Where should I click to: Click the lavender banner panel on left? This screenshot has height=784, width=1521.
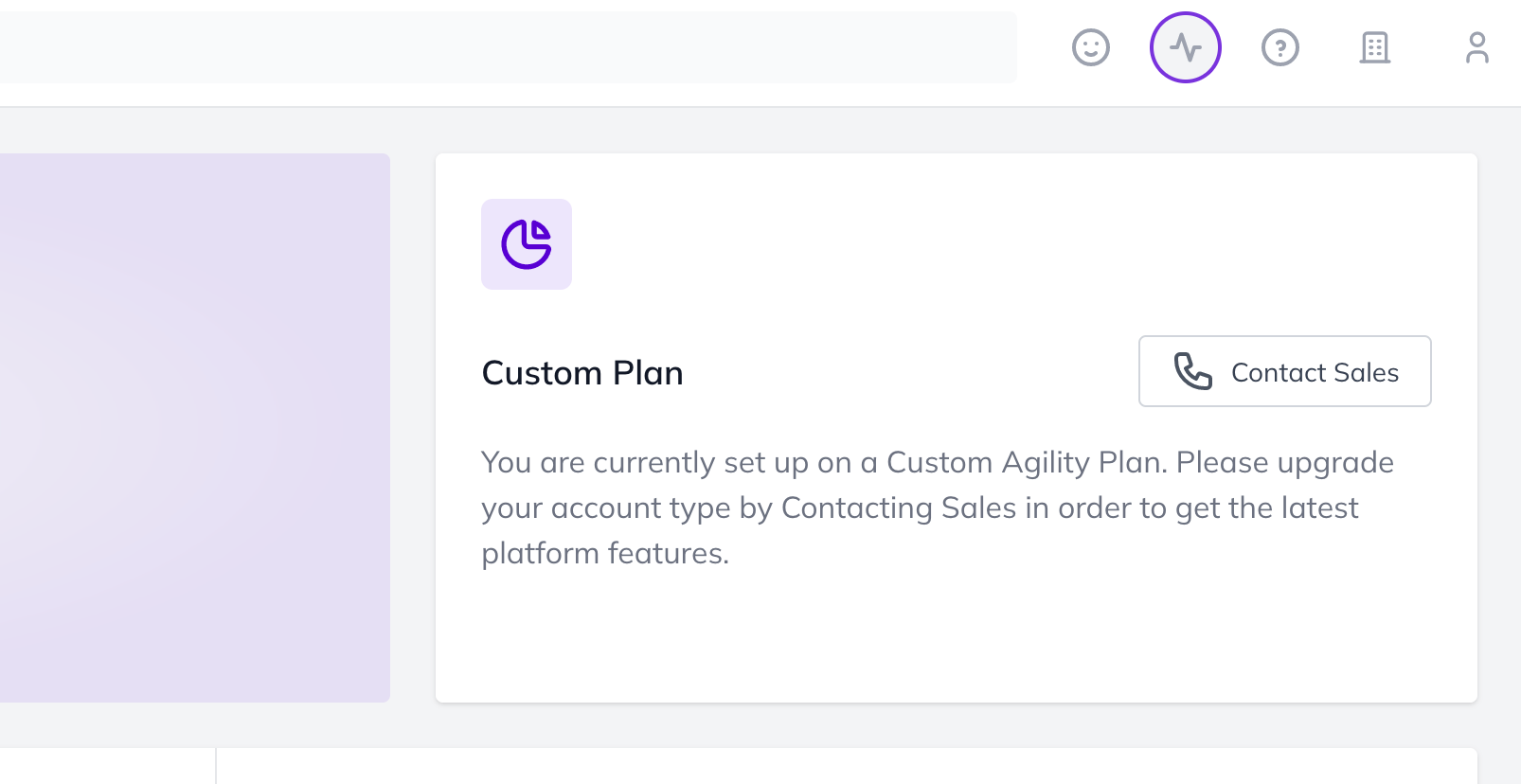click(194, 428)
